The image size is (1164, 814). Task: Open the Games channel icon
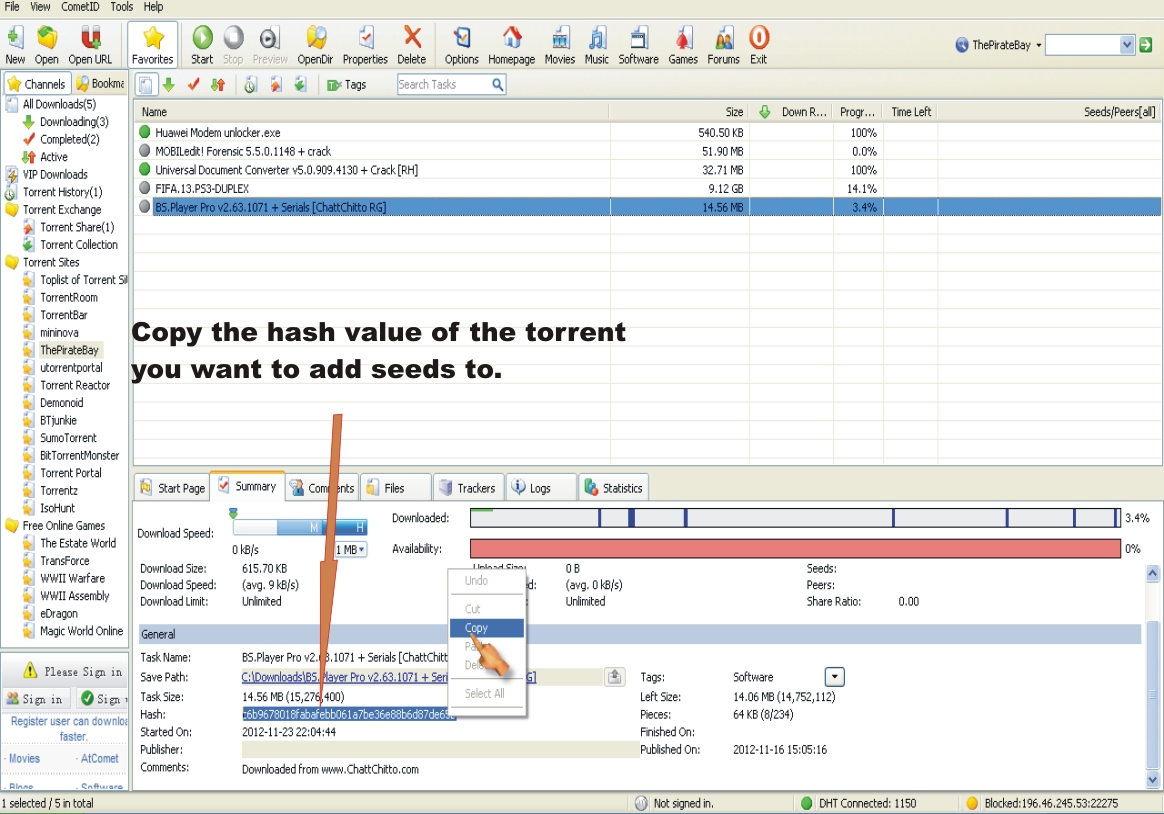[x=683, y=45]
